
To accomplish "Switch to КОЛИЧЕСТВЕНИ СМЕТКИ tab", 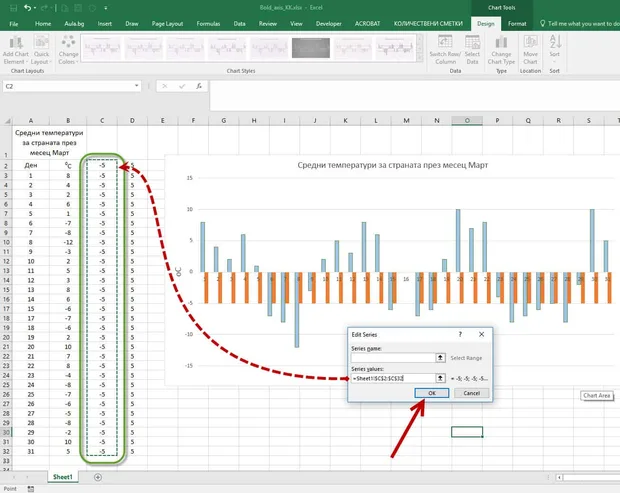I will (x=428, y=24).
